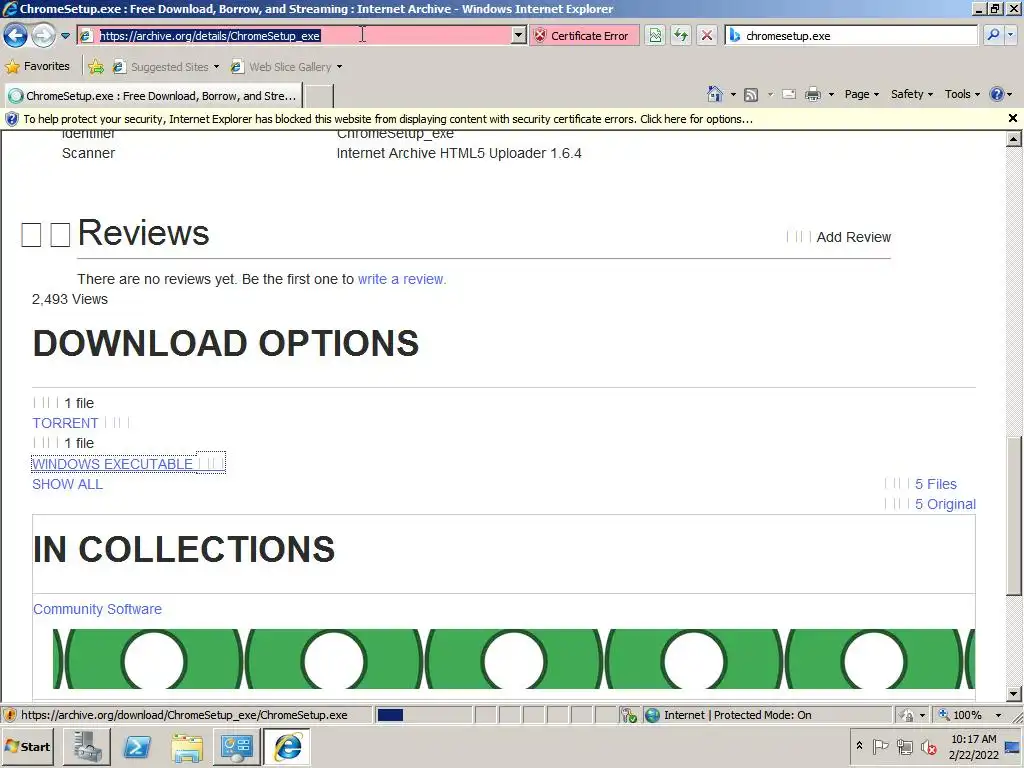Viewport: 1024px width, 768px height.
Task: Open the Page menu
Action: (861, 94)
